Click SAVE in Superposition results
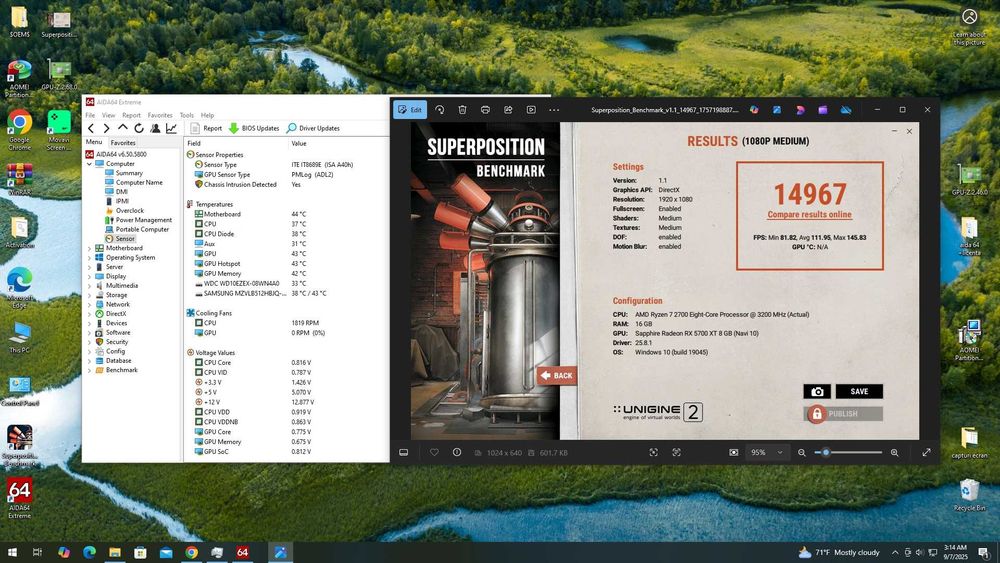This screenshot has width=1000, height=563. click(859, 391)
